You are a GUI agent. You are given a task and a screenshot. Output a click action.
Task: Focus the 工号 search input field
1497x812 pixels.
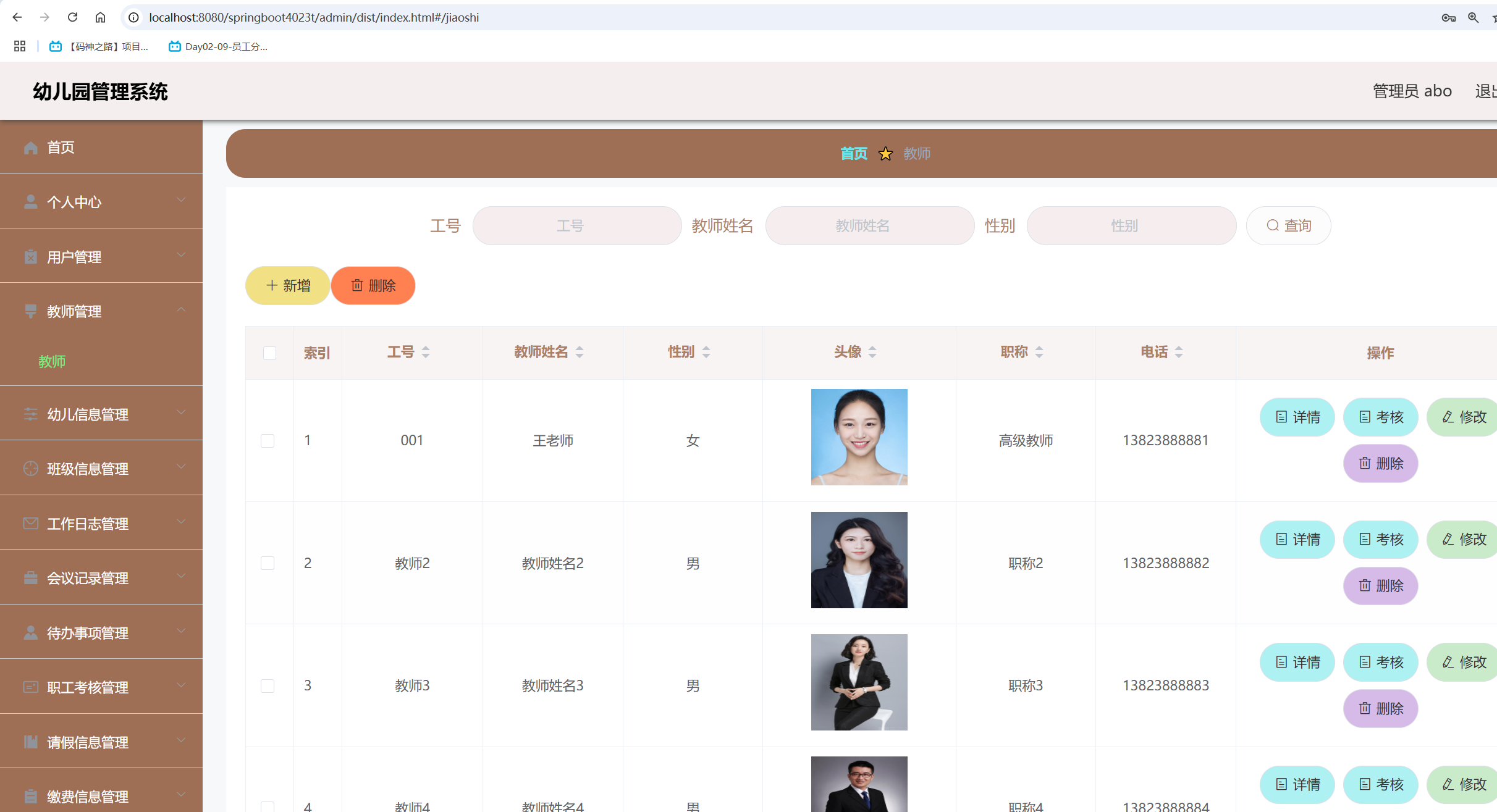[577, 225]
